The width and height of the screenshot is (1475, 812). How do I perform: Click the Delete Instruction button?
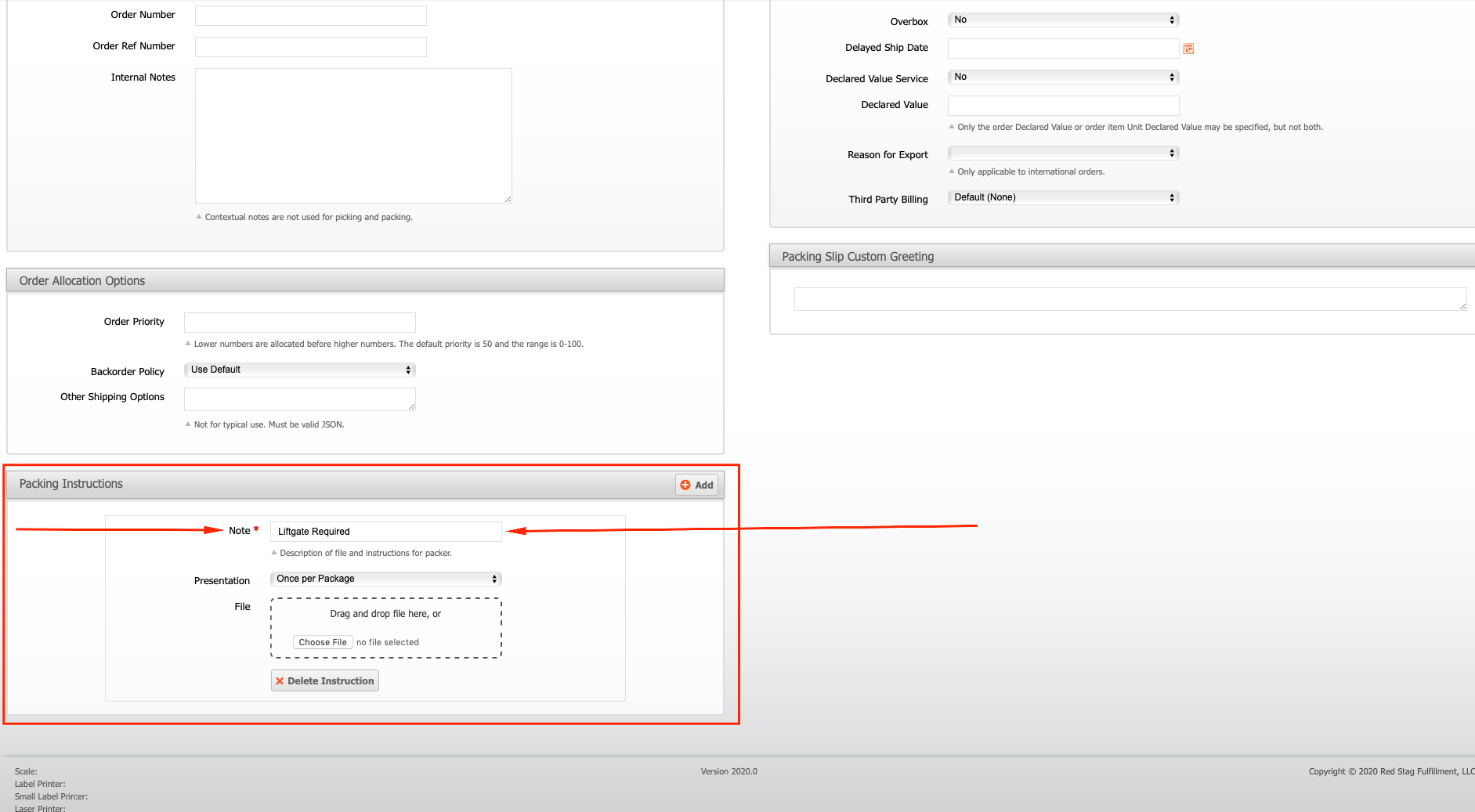[325, 680]
